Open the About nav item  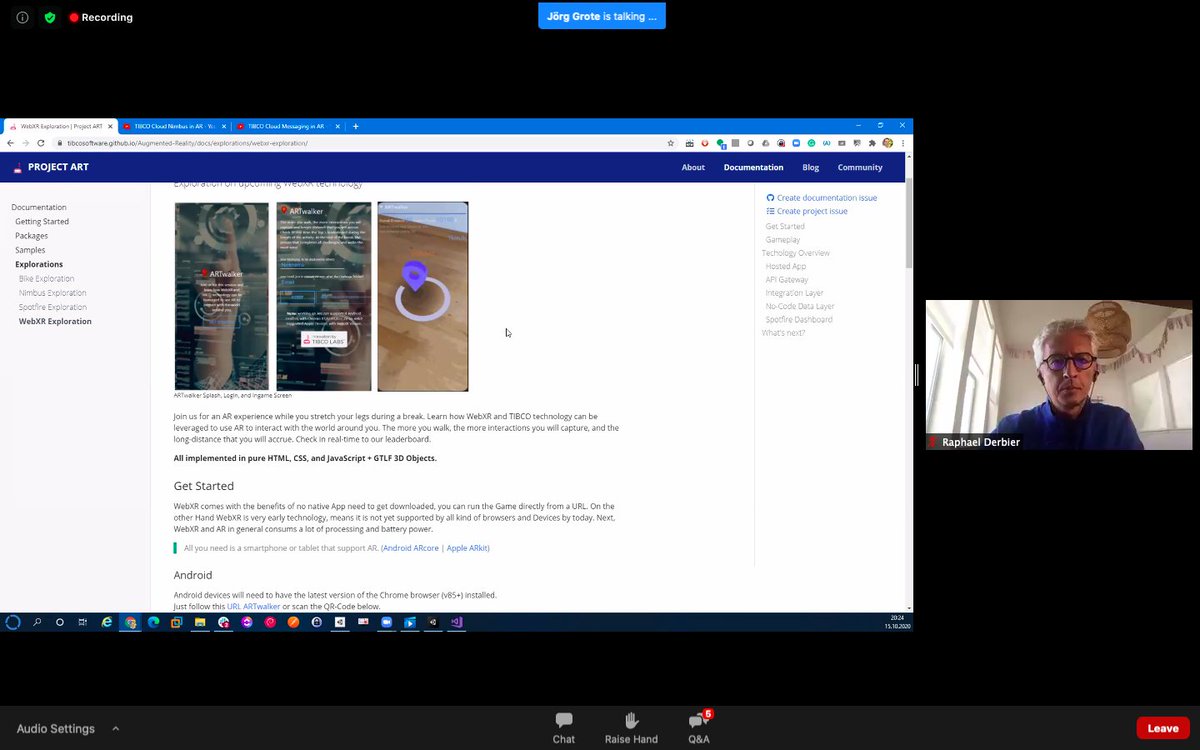pos(693,167)
